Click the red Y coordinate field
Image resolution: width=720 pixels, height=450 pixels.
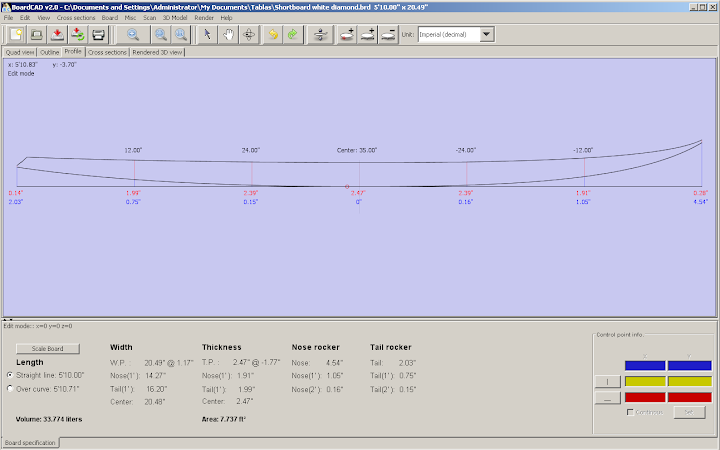689,397
